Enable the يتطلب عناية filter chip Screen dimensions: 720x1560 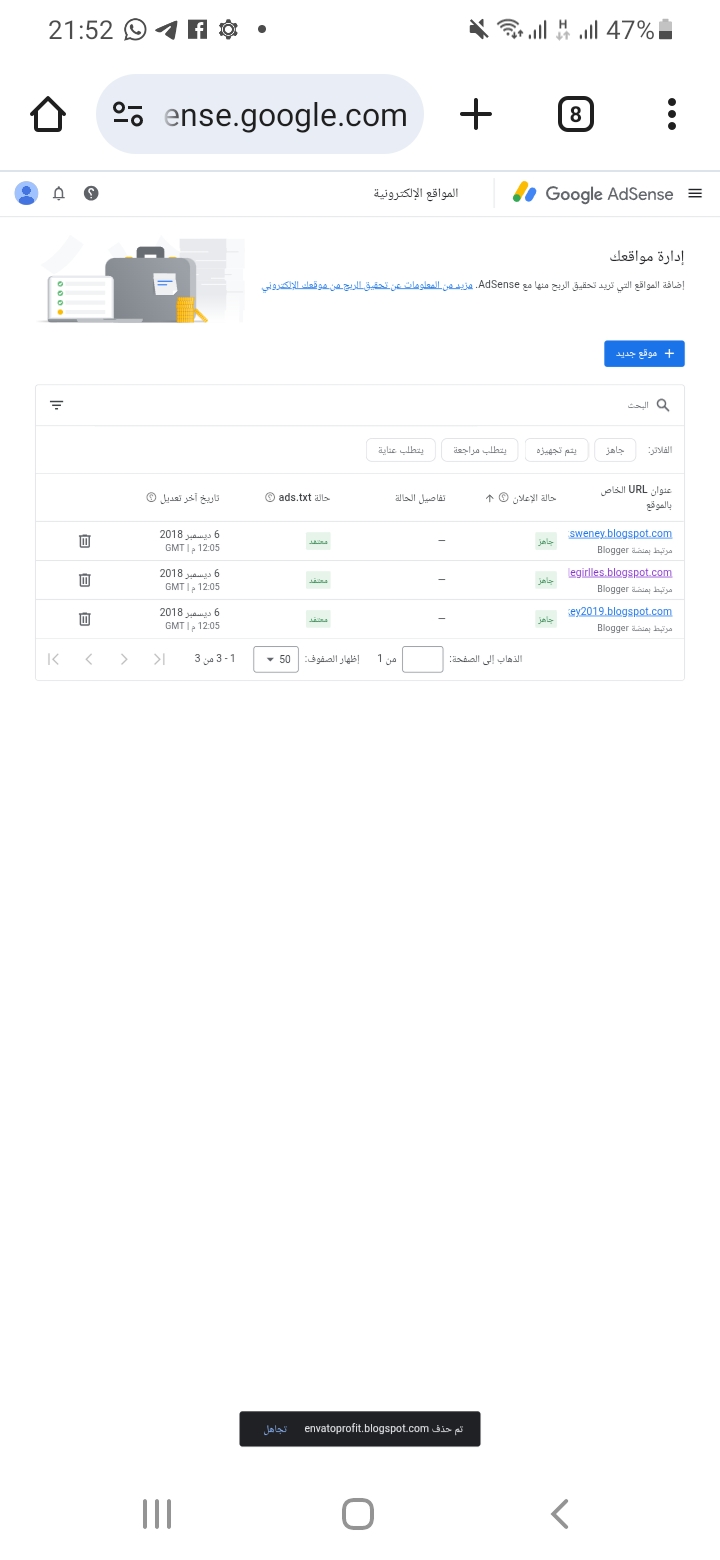point(399,451)
